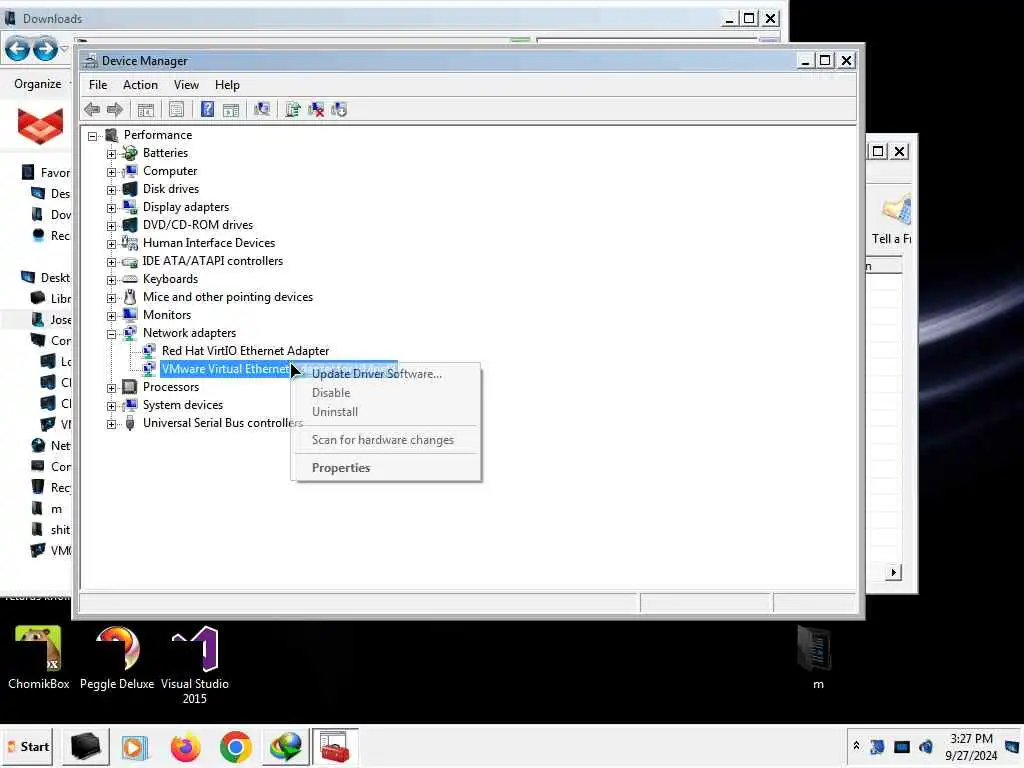This screenshot has width=1024, height=768.
Task: Select the Keyboards category icon
Action: click(x=130, y=279)
